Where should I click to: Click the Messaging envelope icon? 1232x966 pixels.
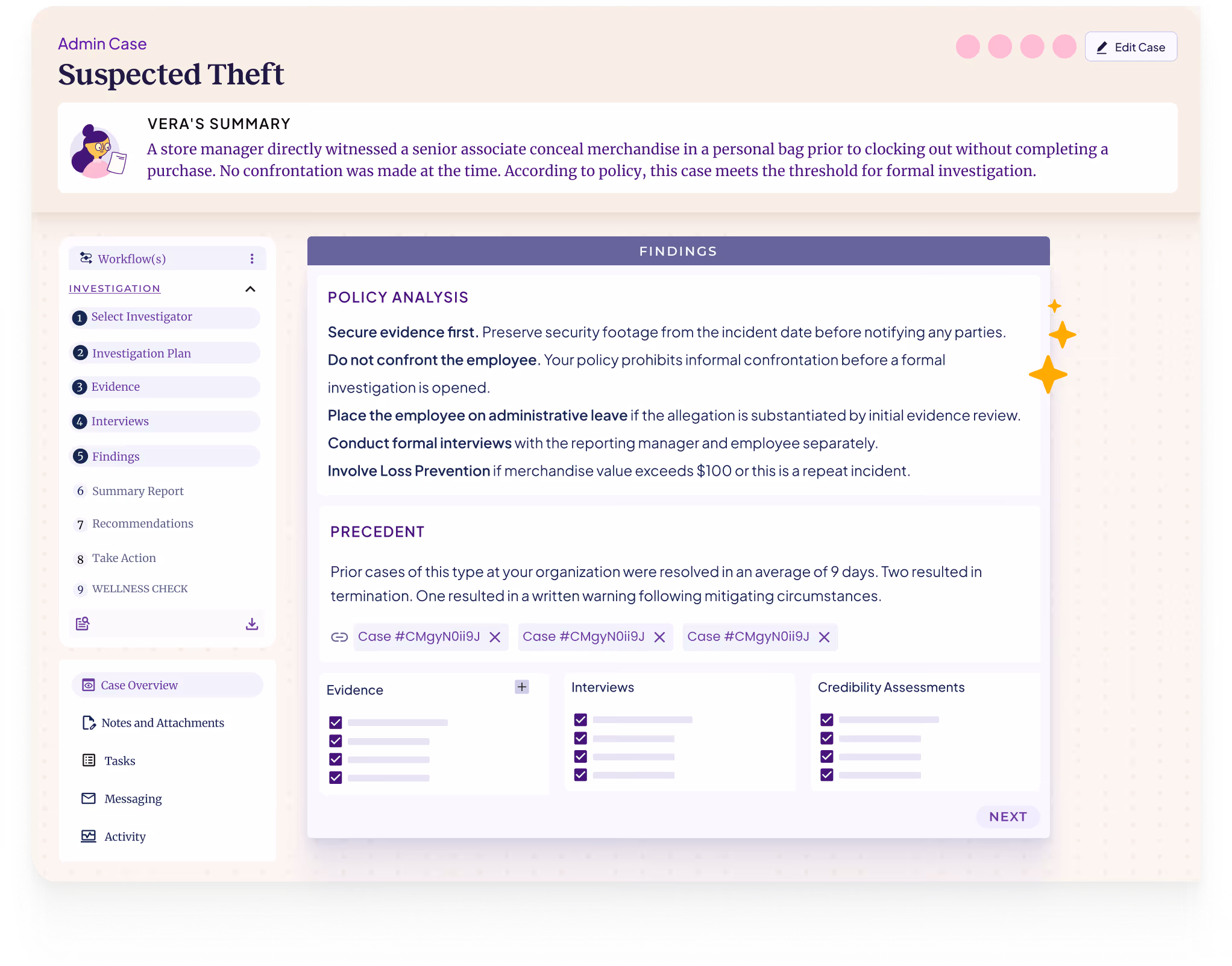(x=89, y=798)
